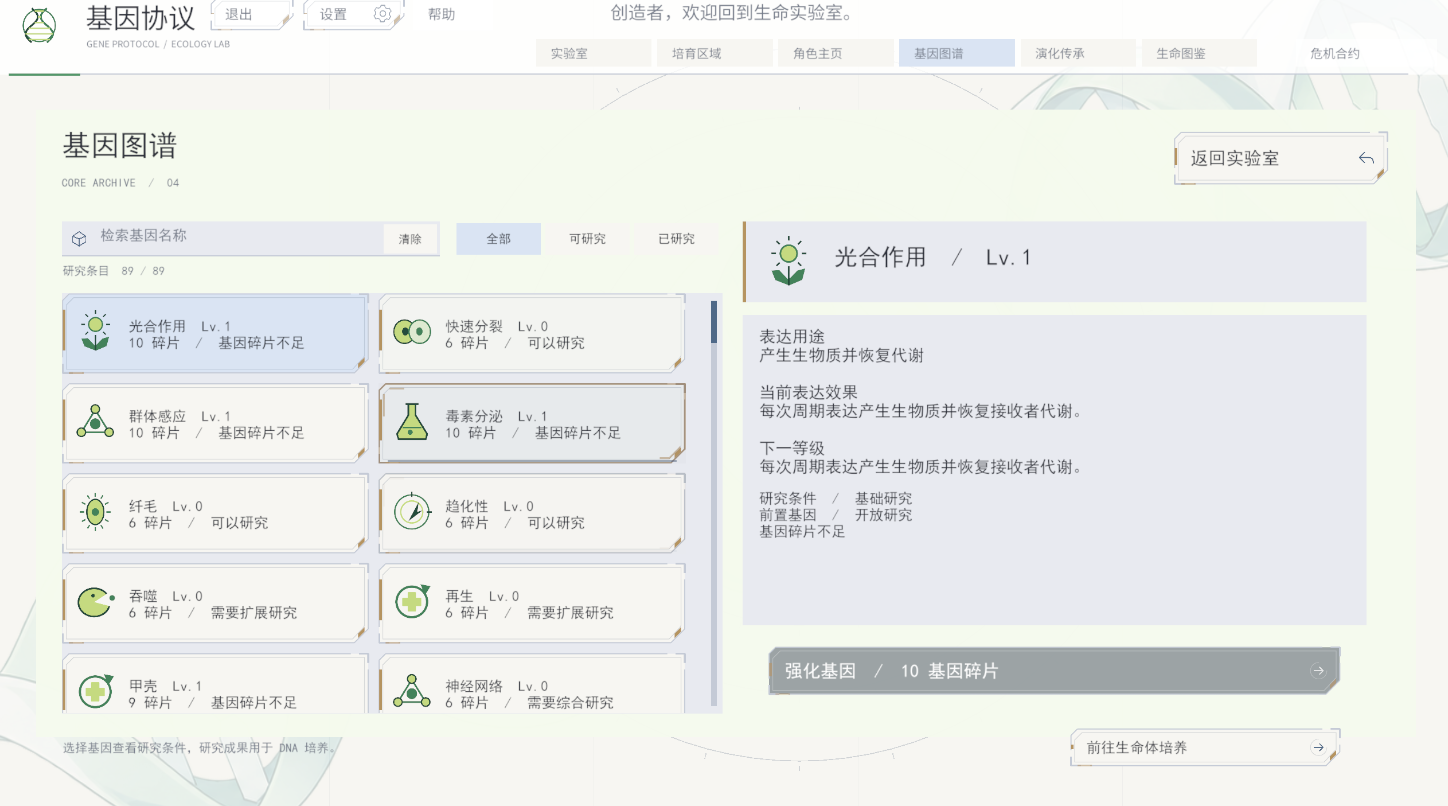Click 强化基因 10 基因碎片 button
The height and width of the screenshot is (806, 1448).
[1054, 671]
